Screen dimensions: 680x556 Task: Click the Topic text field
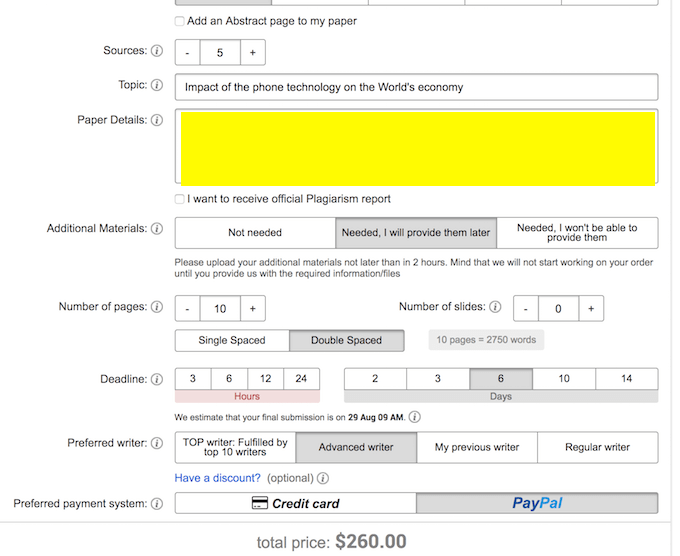point(416,87)
